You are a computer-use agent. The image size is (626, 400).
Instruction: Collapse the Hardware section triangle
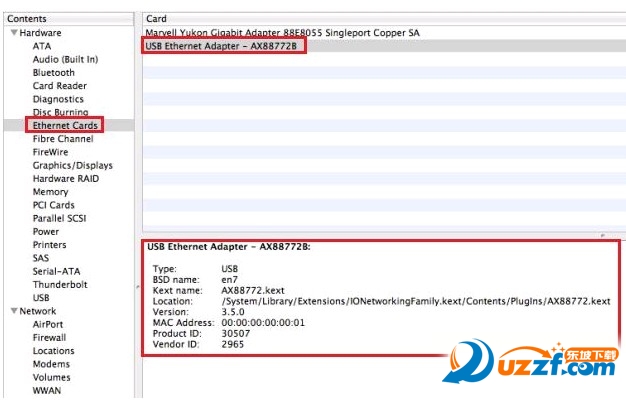coord(14,33)
